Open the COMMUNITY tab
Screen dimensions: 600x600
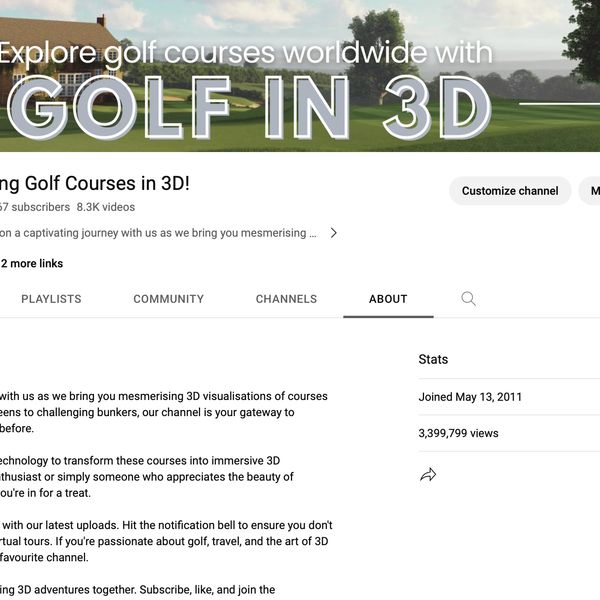coord(168,299)
